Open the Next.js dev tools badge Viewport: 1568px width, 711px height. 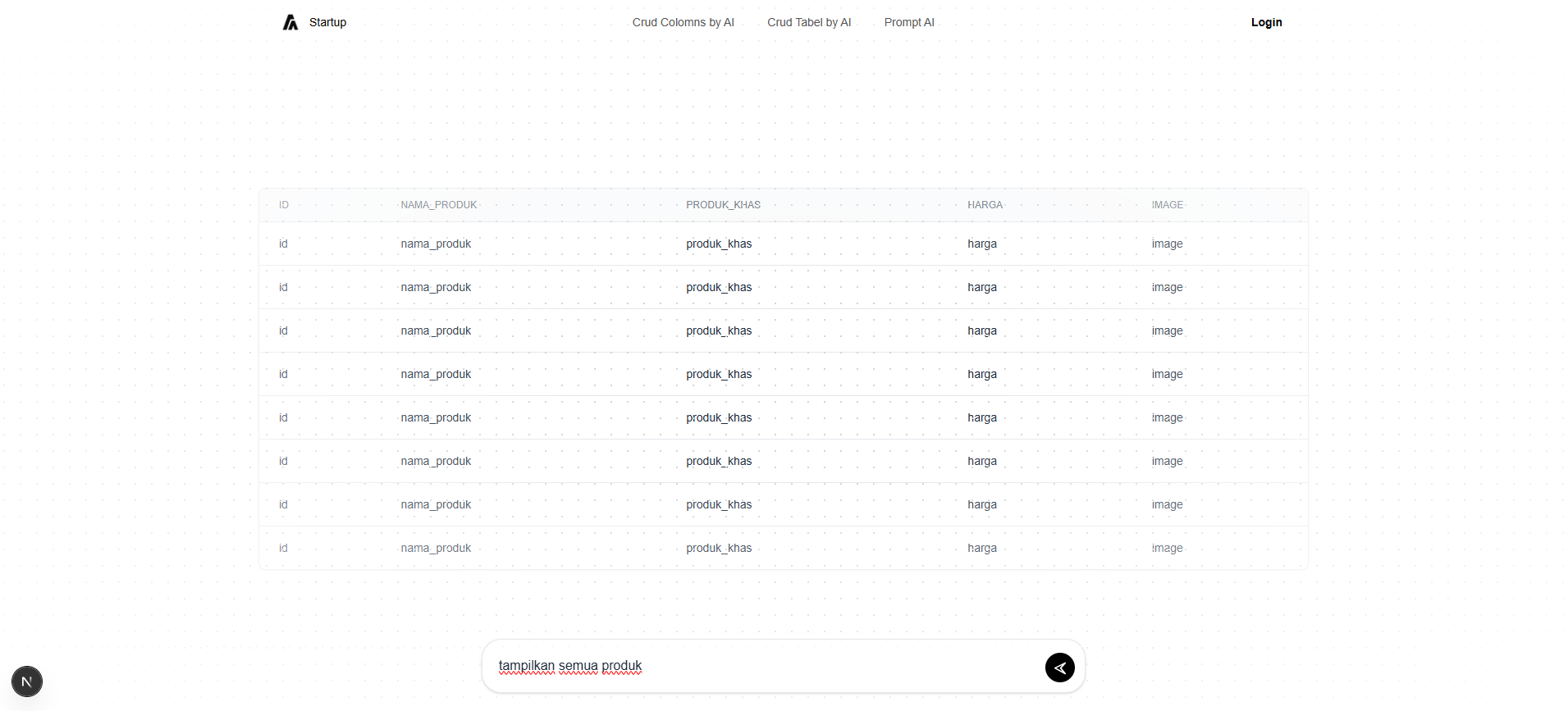[27, 681]
